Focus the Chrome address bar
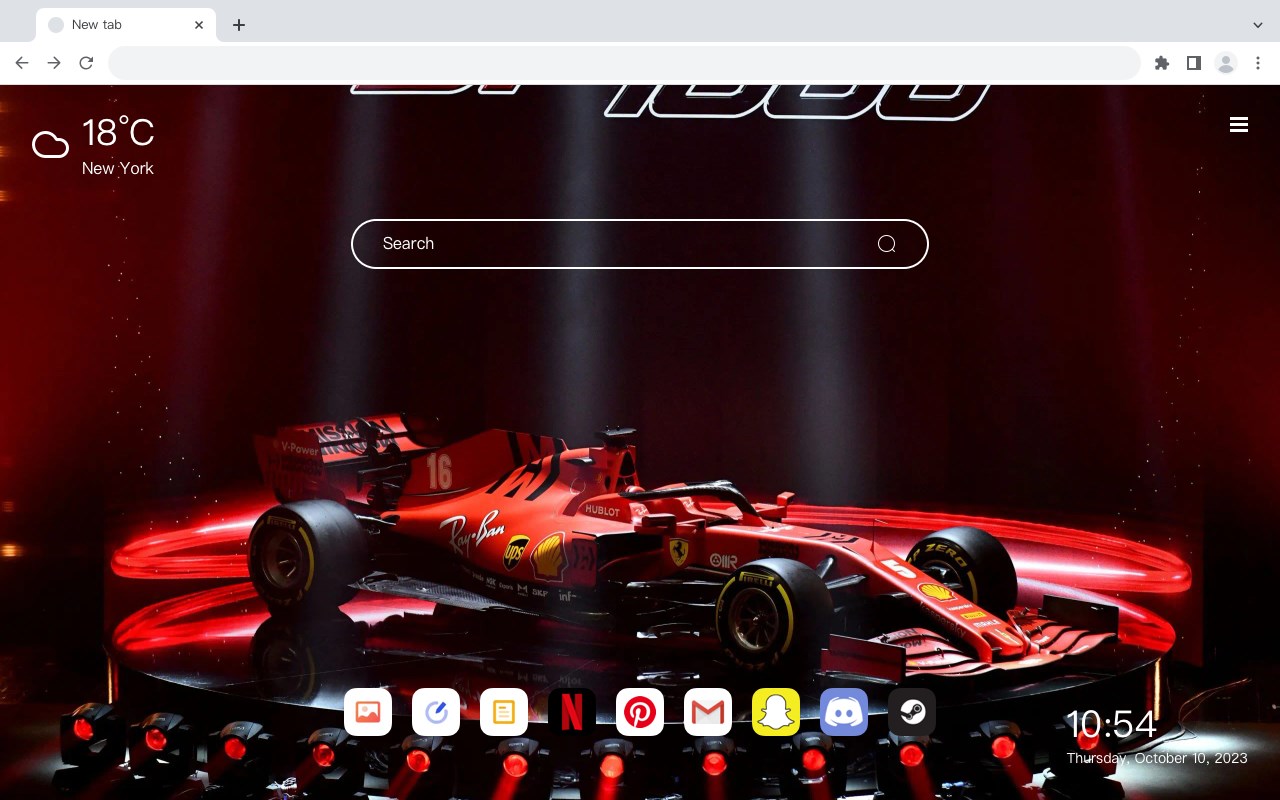The image size is (1280, 800). [x=624, y=63]
